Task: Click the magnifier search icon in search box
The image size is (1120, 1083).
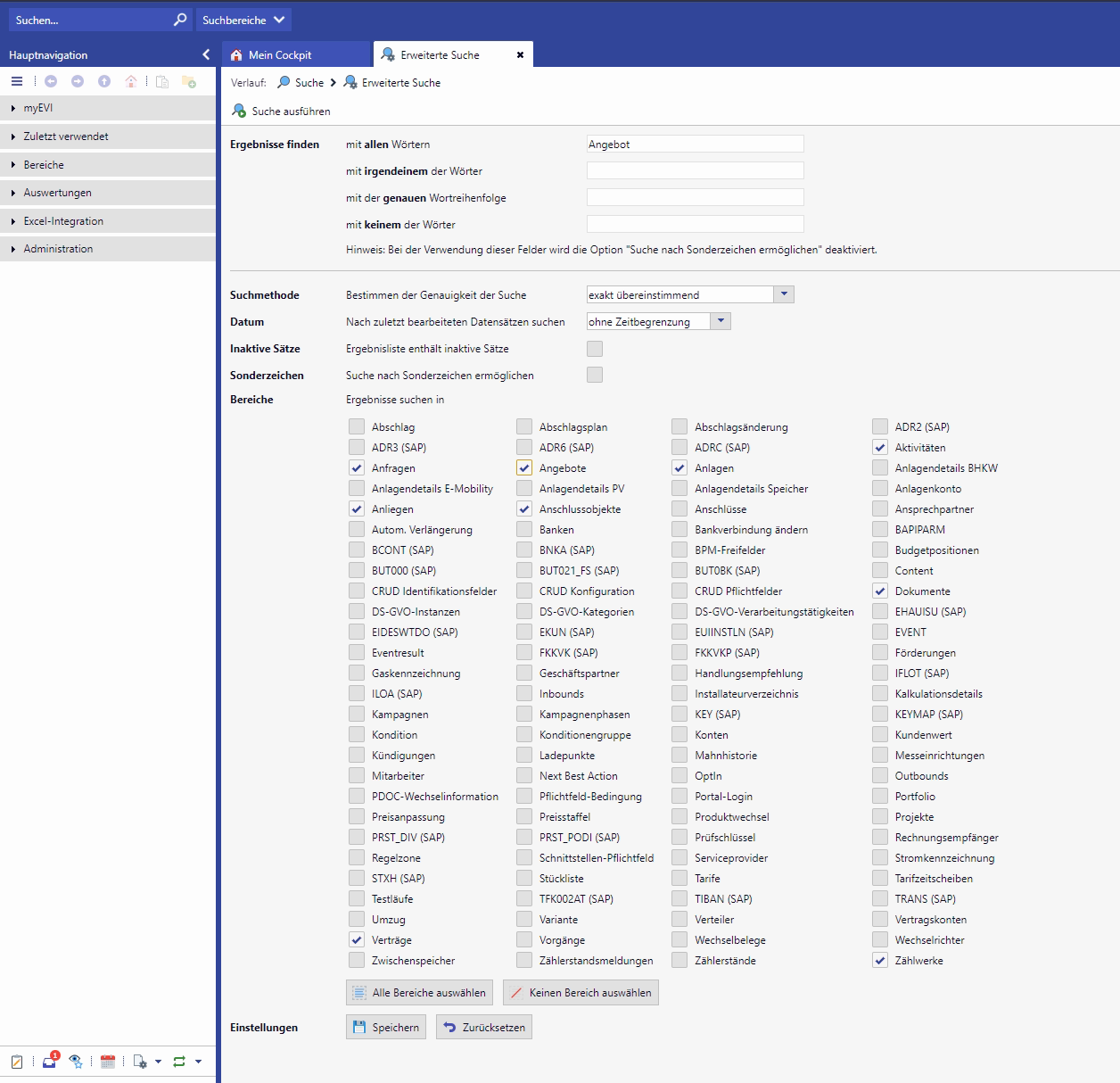Action: click(180, 20)
